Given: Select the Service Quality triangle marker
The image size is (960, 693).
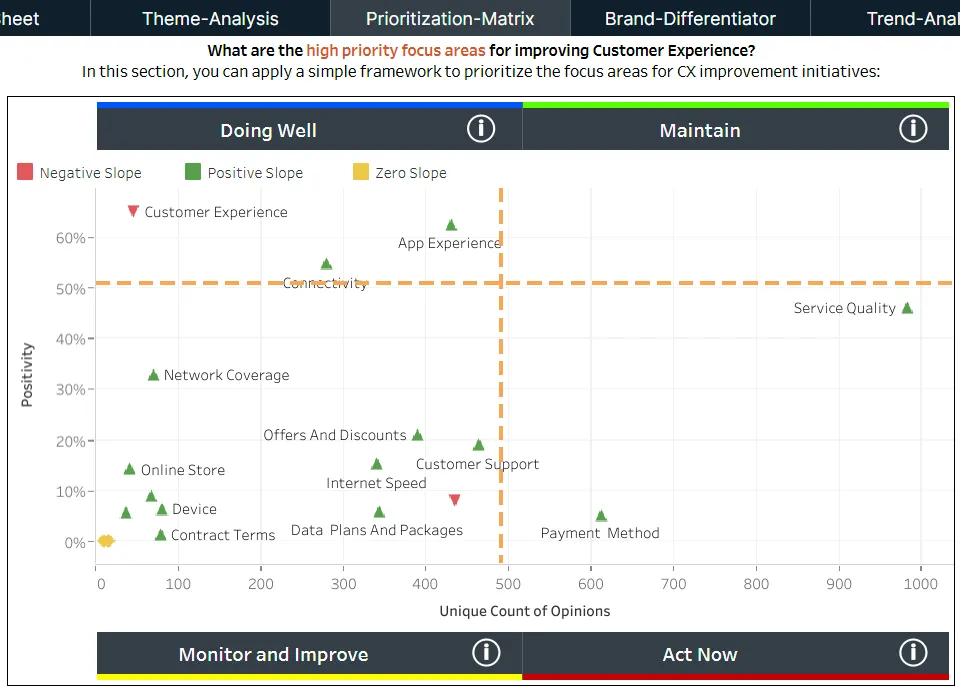Looking at the screenshot, I should point(907,308).
